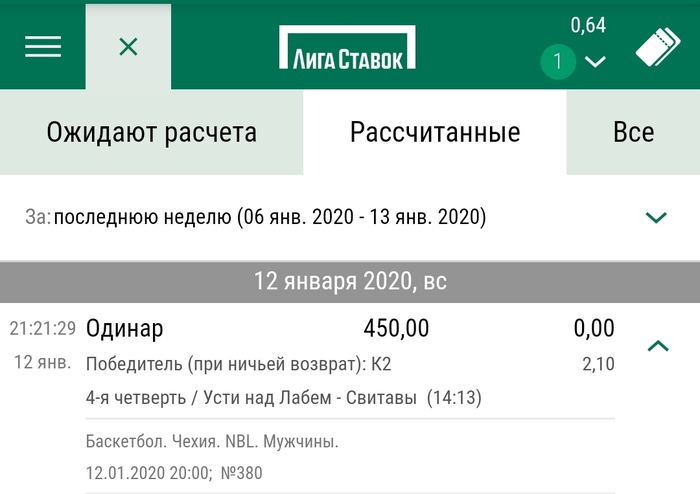The height and width of the screenshot is (494, 700).
Task: Select the Рассчитанные tab
Action: pyautogui.click(x=435, y=132)
